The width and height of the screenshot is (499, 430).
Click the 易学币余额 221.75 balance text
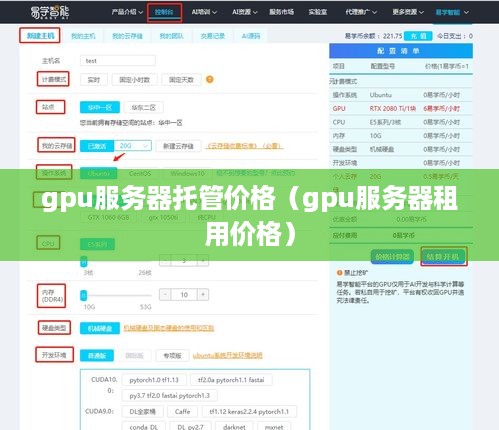pos(373,36)
